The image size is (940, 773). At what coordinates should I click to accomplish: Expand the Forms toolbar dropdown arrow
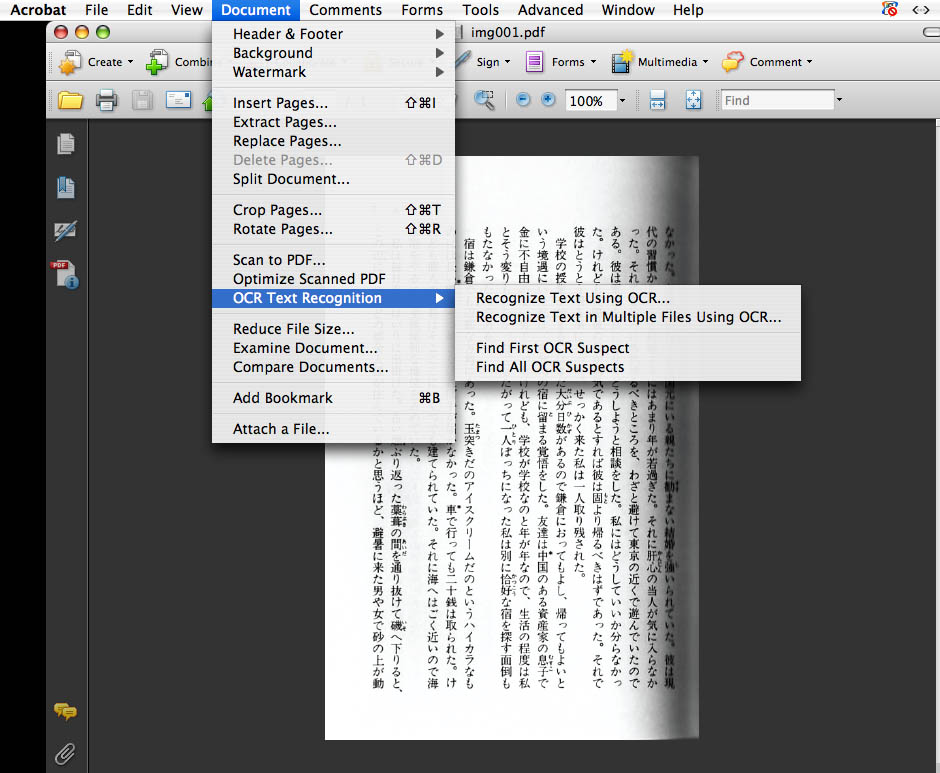coord(593,62)
